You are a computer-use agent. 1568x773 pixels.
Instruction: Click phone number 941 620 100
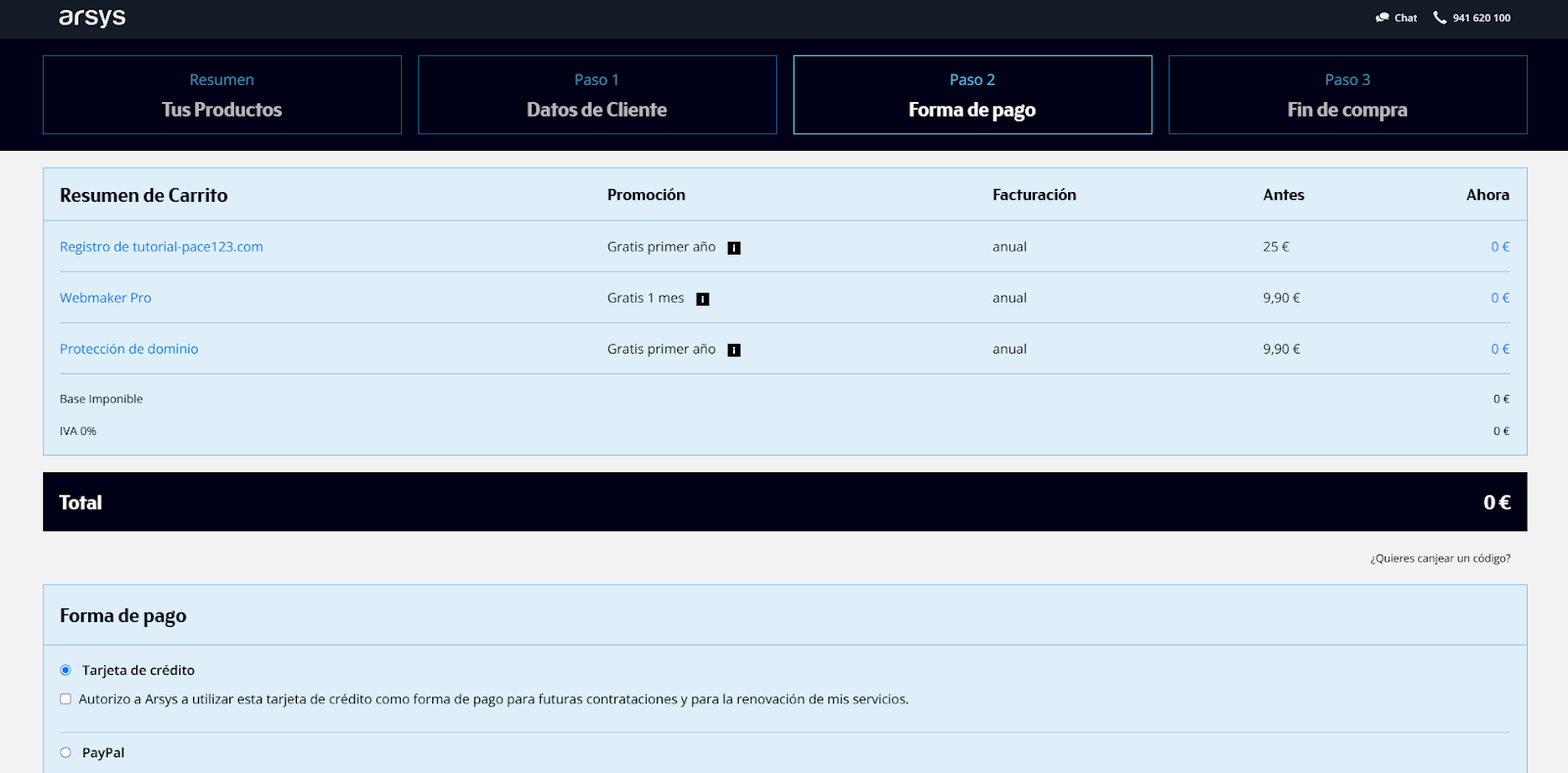coord(1481,18)
